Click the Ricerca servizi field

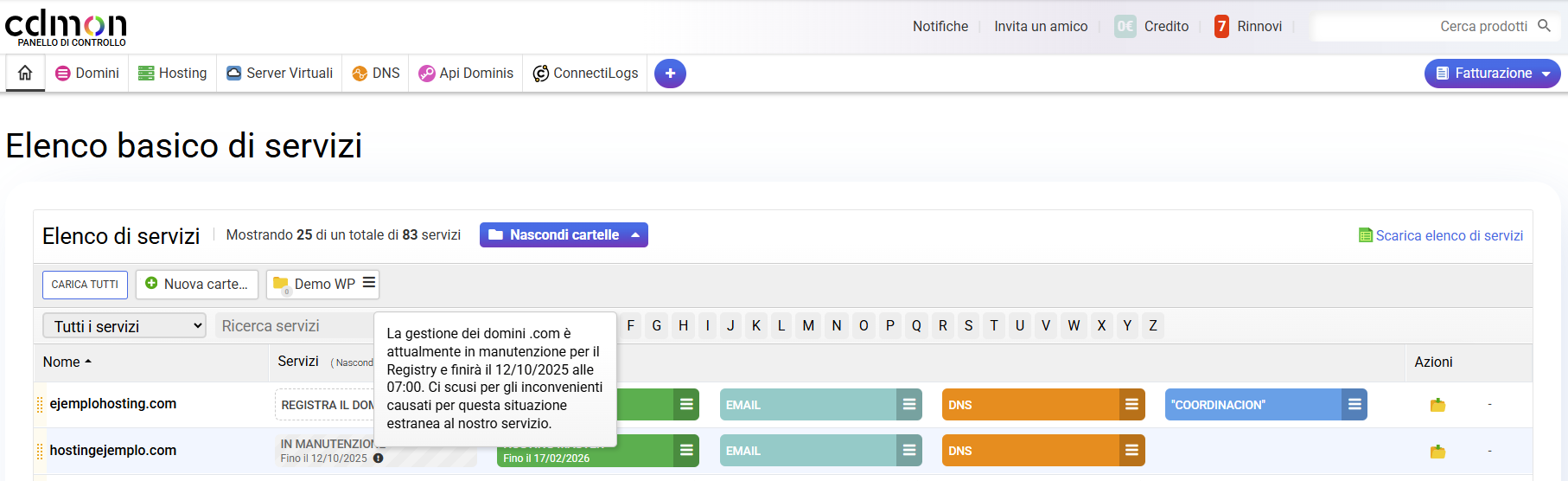click(294, 326)
